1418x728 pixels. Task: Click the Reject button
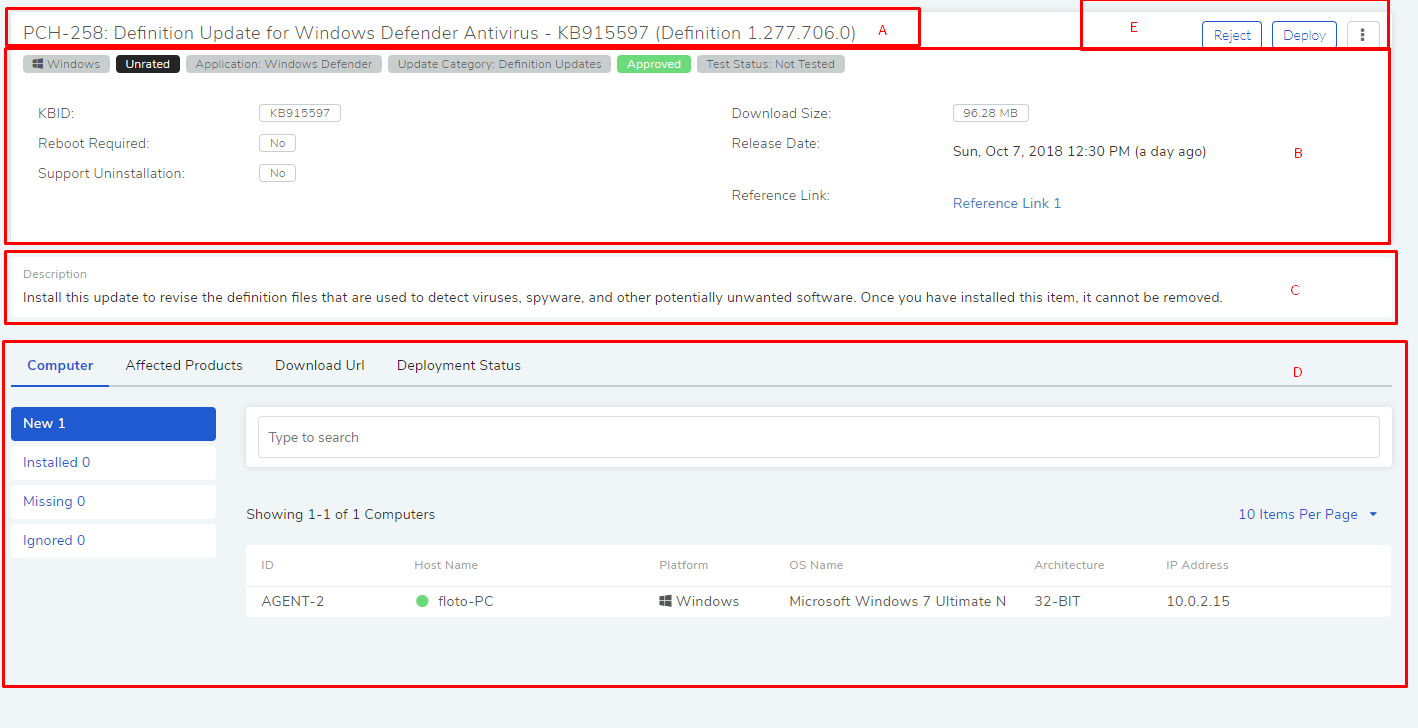pos(1232,35)
